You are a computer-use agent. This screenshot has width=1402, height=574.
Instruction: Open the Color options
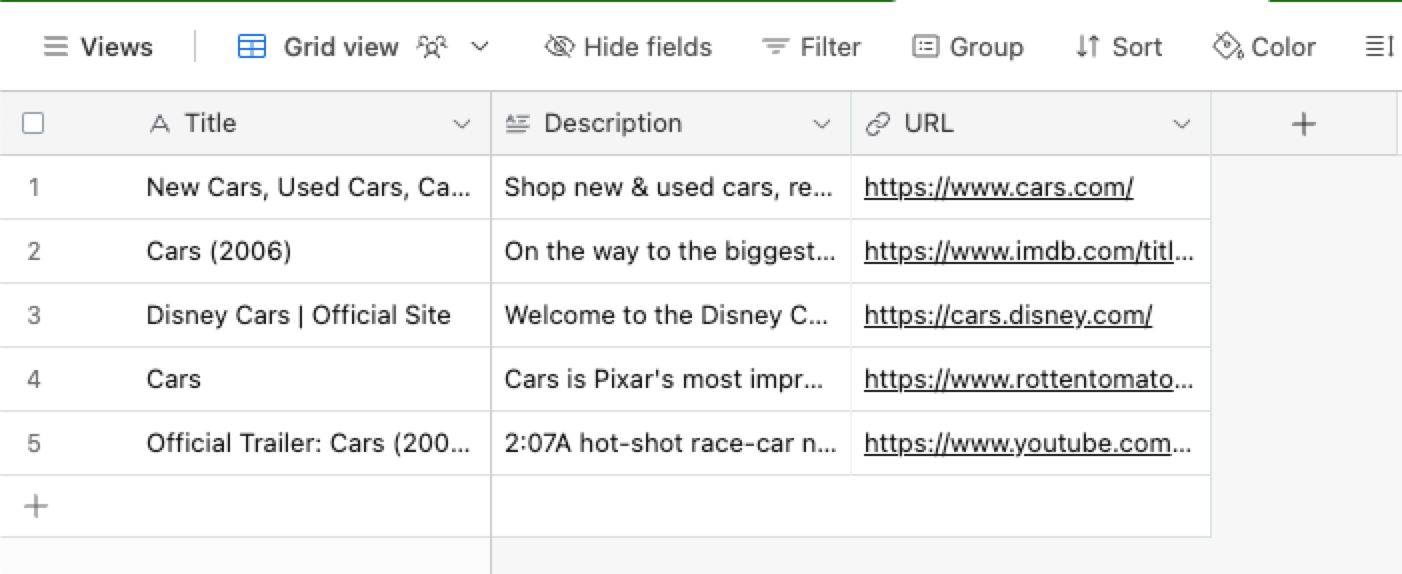coord(1264,47)
